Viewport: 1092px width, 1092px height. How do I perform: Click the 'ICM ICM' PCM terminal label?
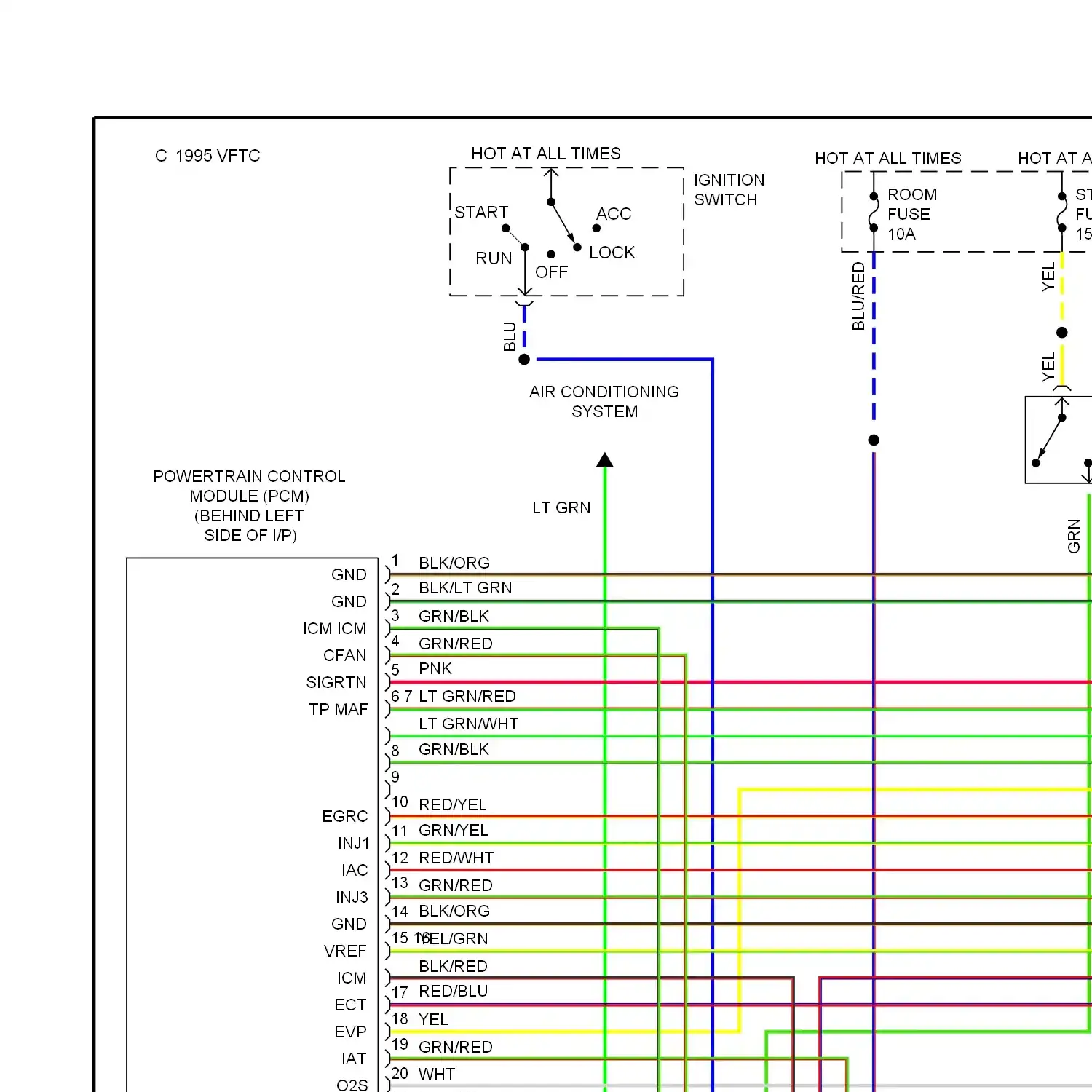click(335, 629)
